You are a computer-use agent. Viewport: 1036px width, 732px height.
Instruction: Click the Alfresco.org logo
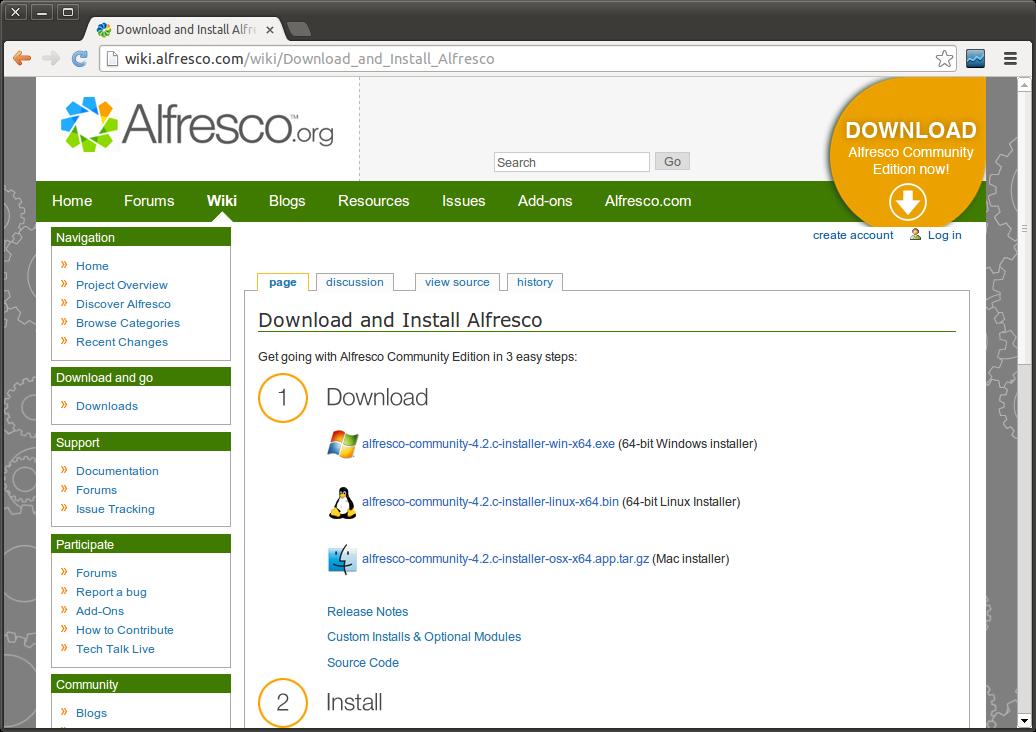pos(197,124)
